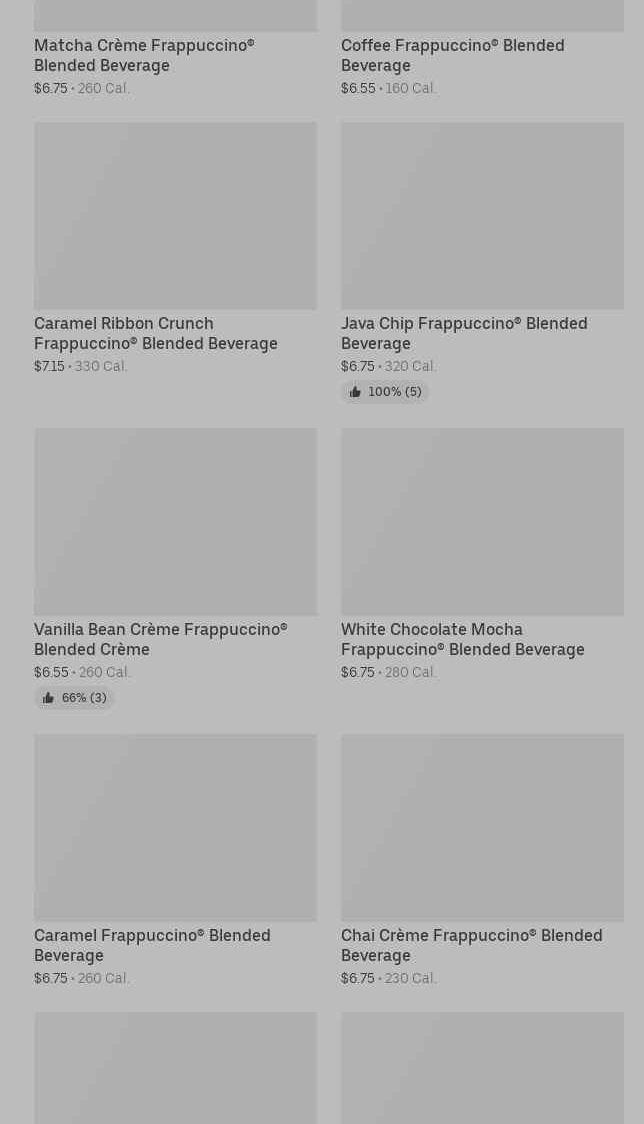Open Chai Crème Frappuccino Blended Beverage title
The height and width of the screenshot is (1124, 644).
point(472,946)
